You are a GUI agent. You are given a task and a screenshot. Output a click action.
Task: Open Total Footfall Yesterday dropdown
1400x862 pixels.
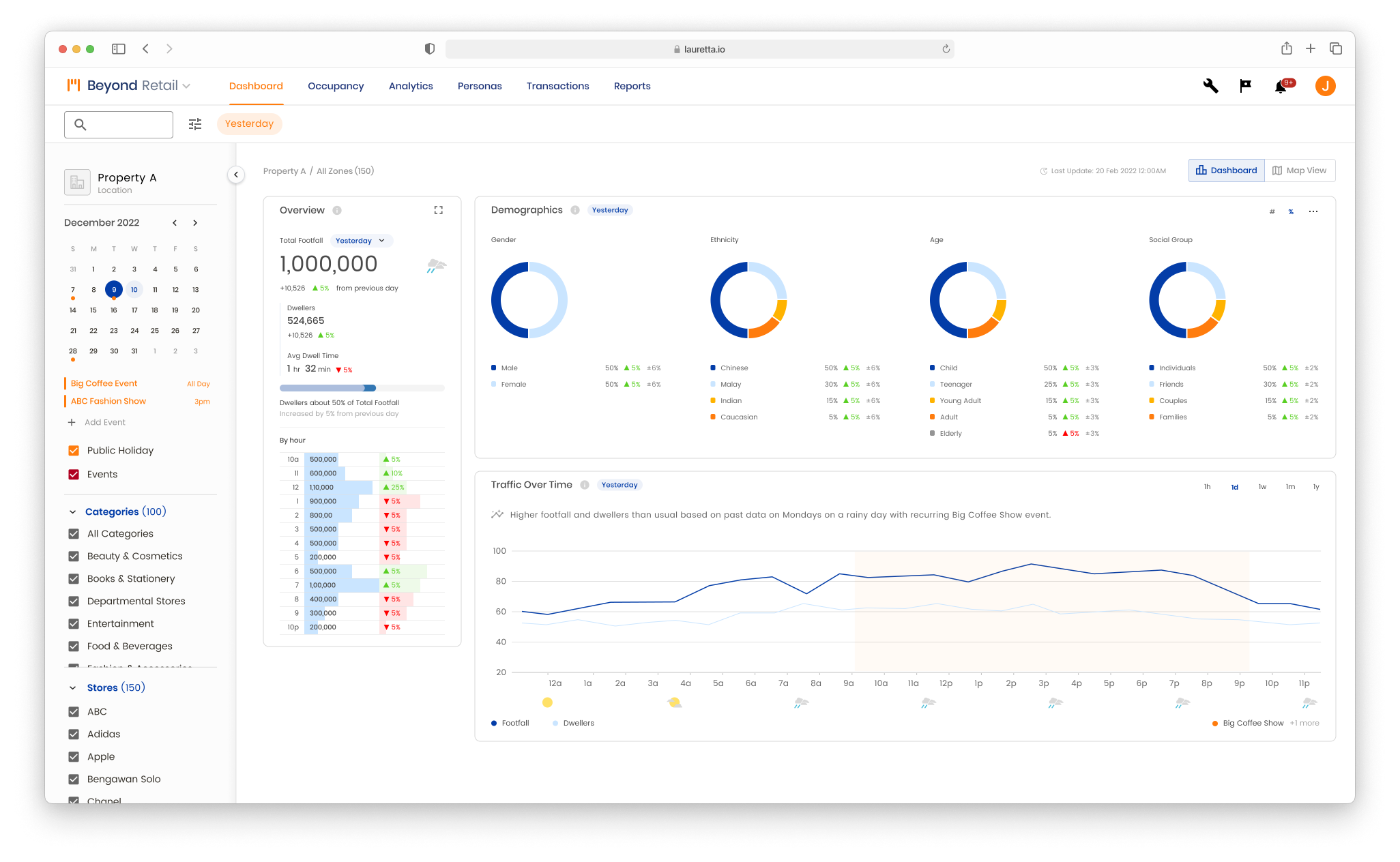[x=361, y=241]
